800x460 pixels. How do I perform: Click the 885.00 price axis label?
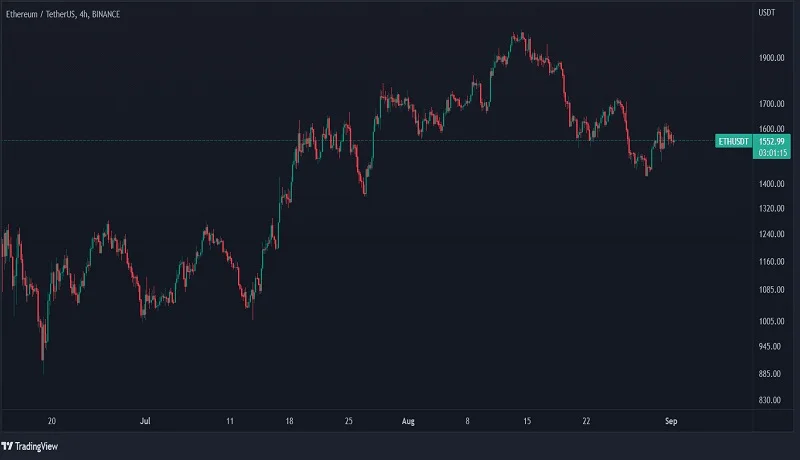770,374
